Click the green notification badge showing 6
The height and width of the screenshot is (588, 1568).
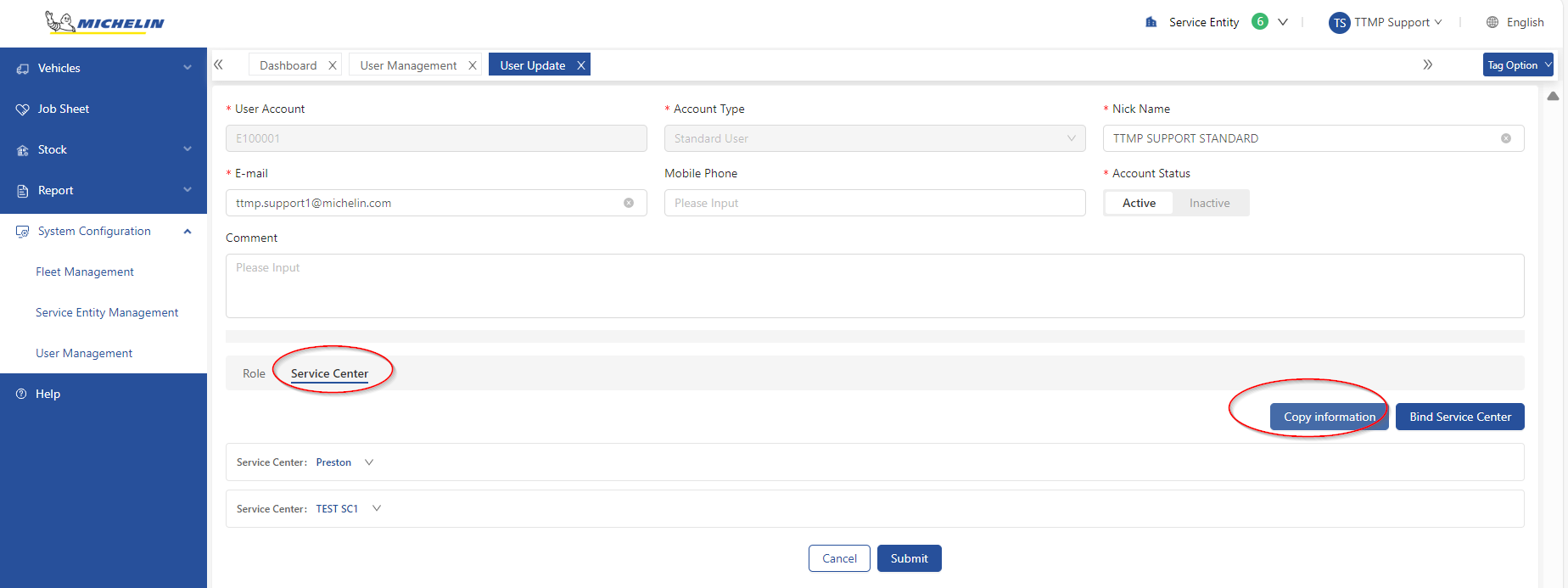(x=1260, y=22)
